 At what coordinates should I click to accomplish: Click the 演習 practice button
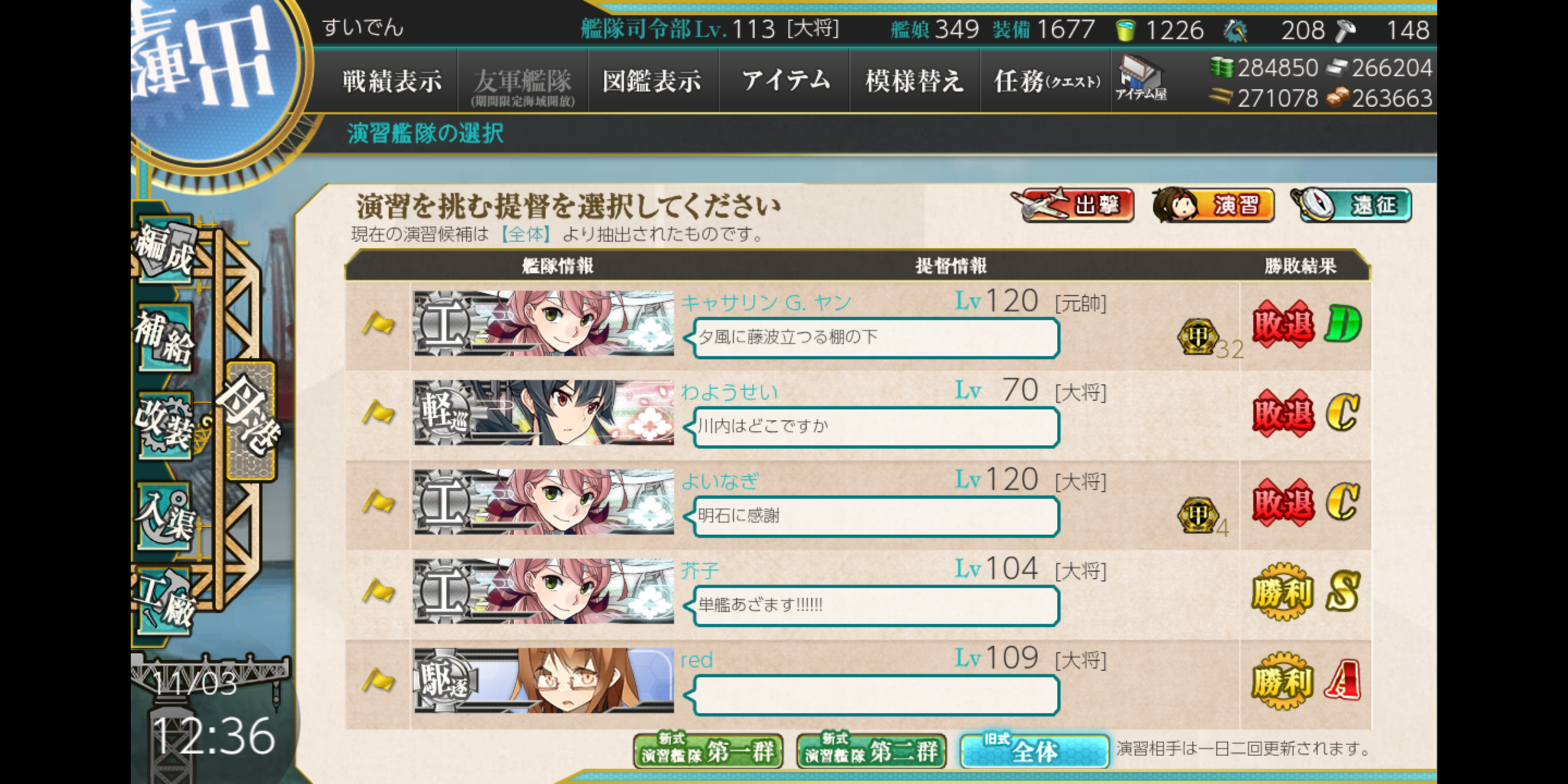pos(1213,205)
